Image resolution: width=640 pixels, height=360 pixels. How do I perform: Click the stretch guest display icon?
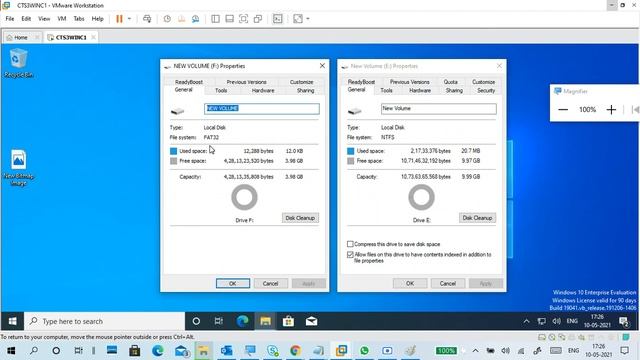pyautogui.click(x=298, y=19)
